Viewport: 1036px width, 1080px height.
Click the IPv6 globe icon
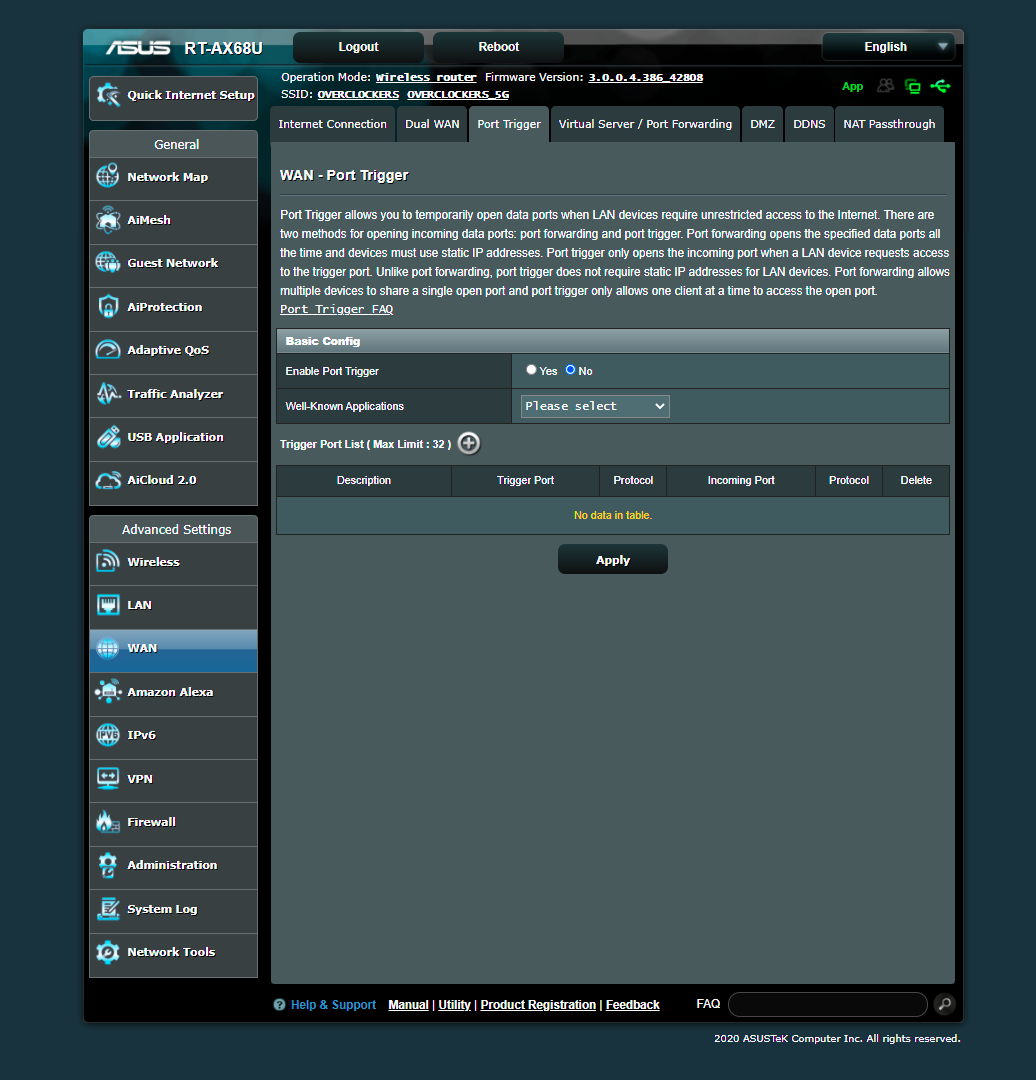pos(108,735)
